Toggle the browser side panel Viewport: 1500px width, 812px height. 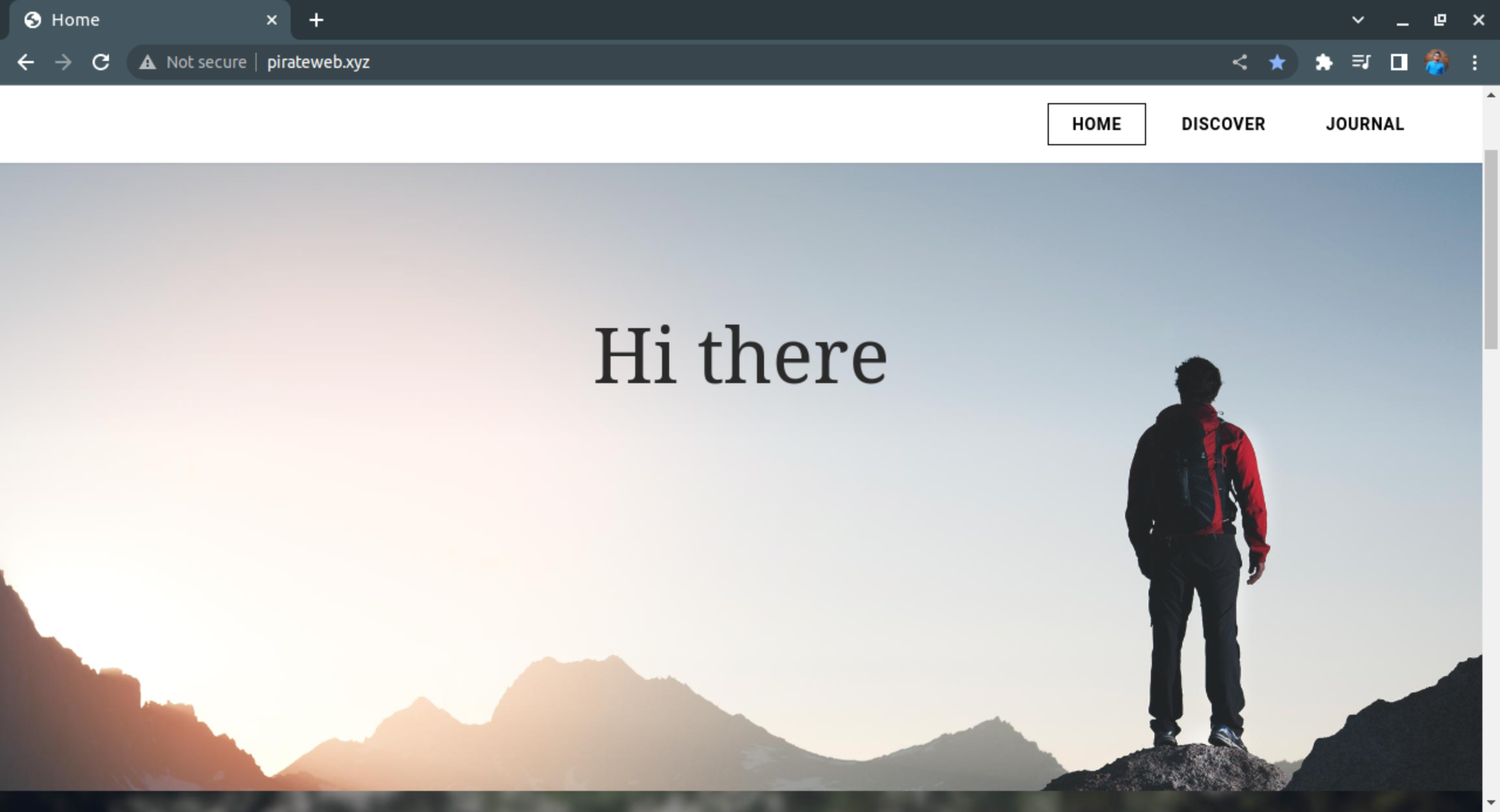[1399, 62]
